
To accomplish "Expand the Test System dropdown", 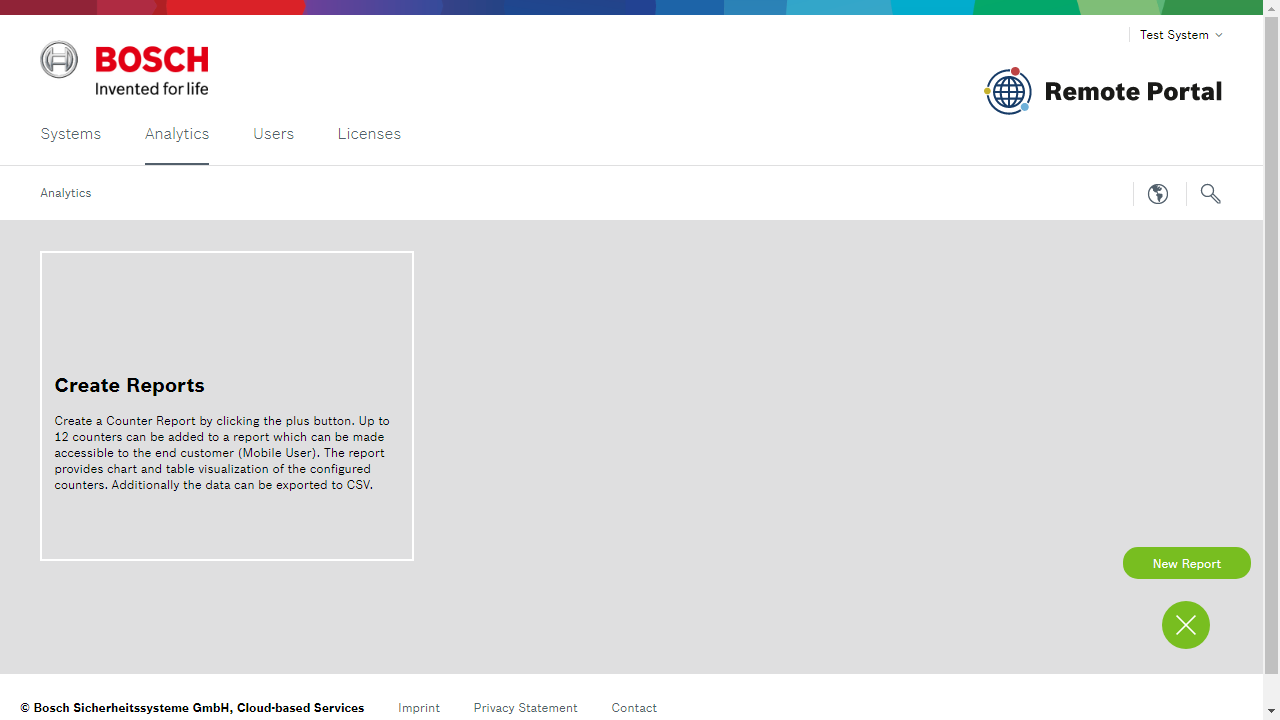I will click(1181, 35).
